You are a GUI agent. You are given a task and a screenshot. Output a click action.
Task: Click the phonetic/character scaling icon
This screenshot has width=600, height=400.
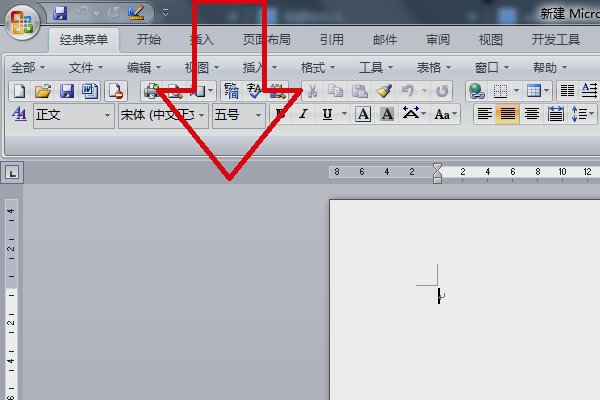[x=411, y=114]
